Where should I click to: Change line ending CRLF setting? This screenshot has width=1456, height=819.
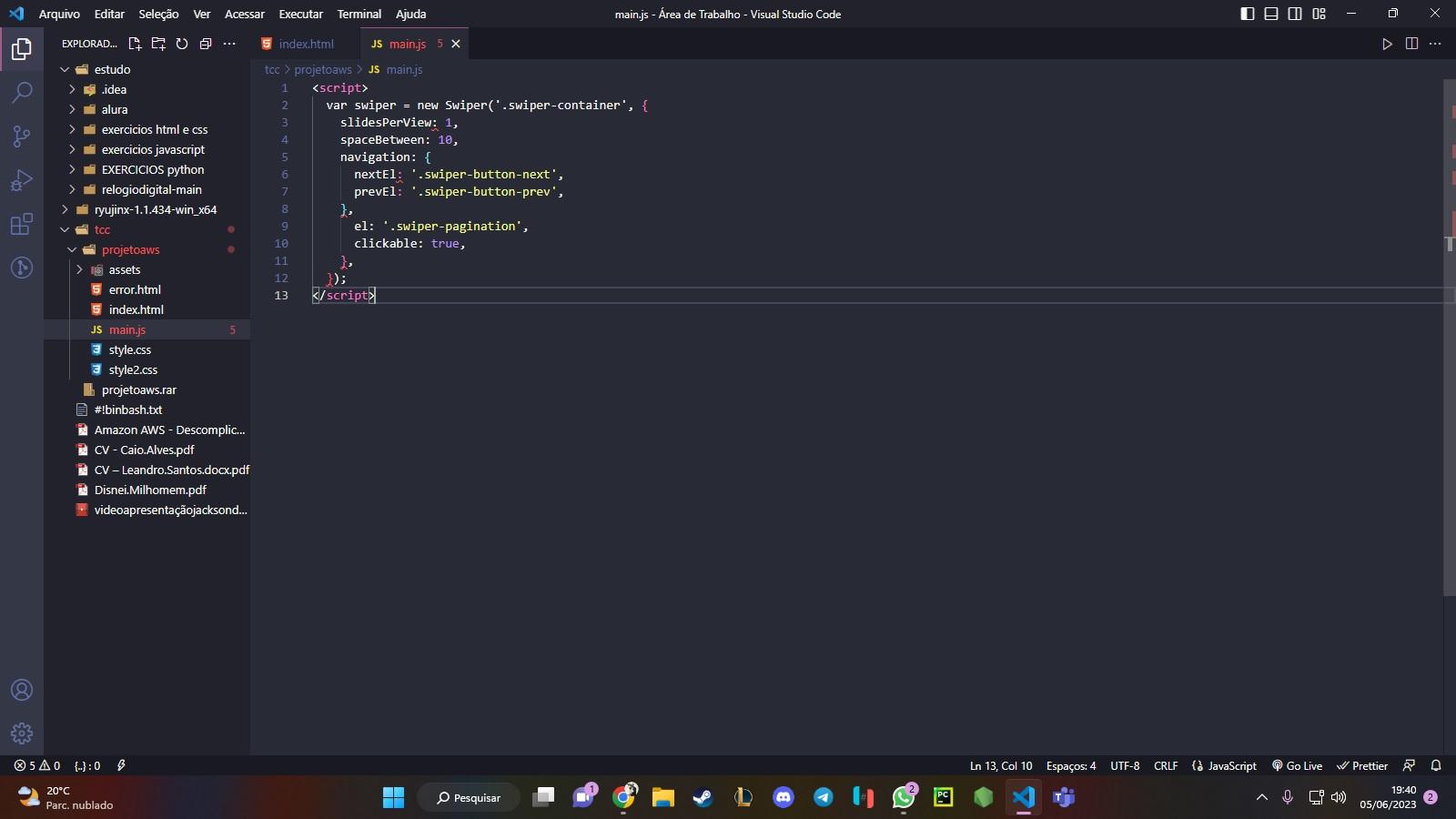pyautogui.click(x=1166, y=765)
